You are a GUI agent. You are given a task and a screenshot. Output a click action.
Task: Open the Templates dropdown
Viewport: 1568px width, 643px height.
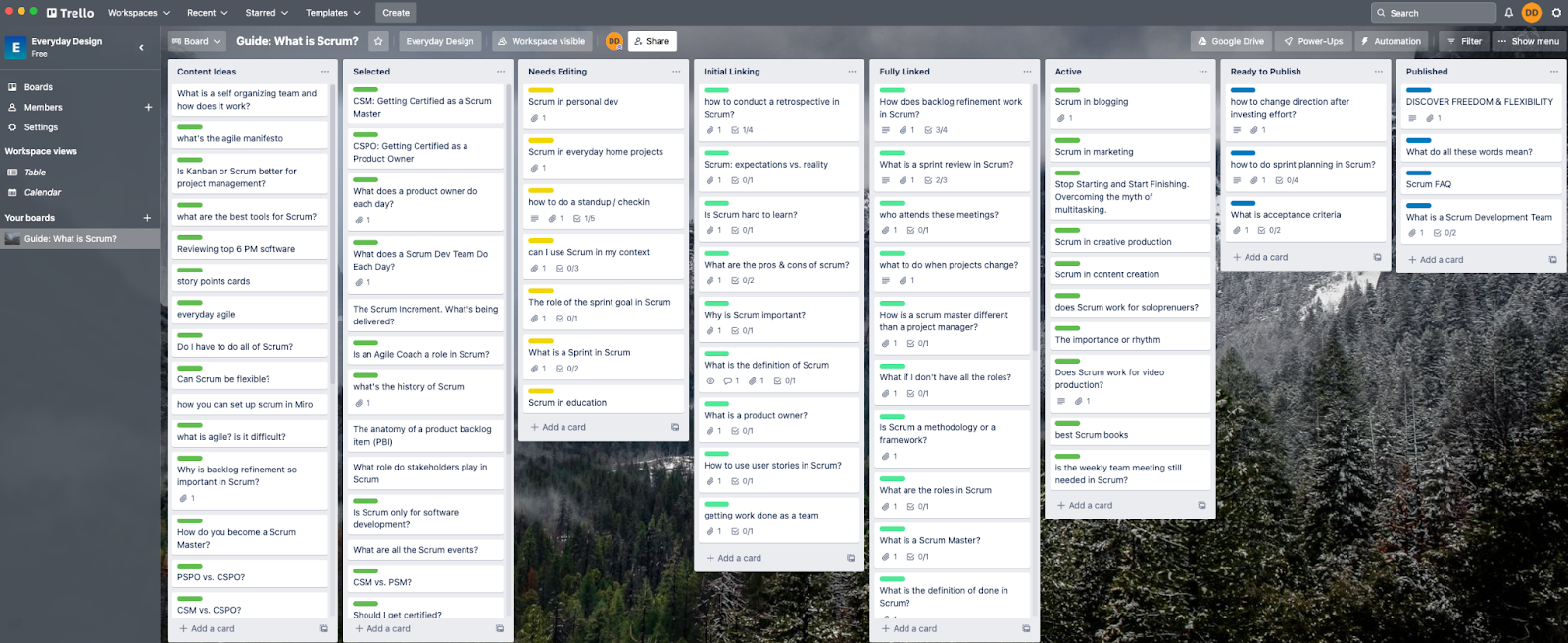click(x=332, y=13)
